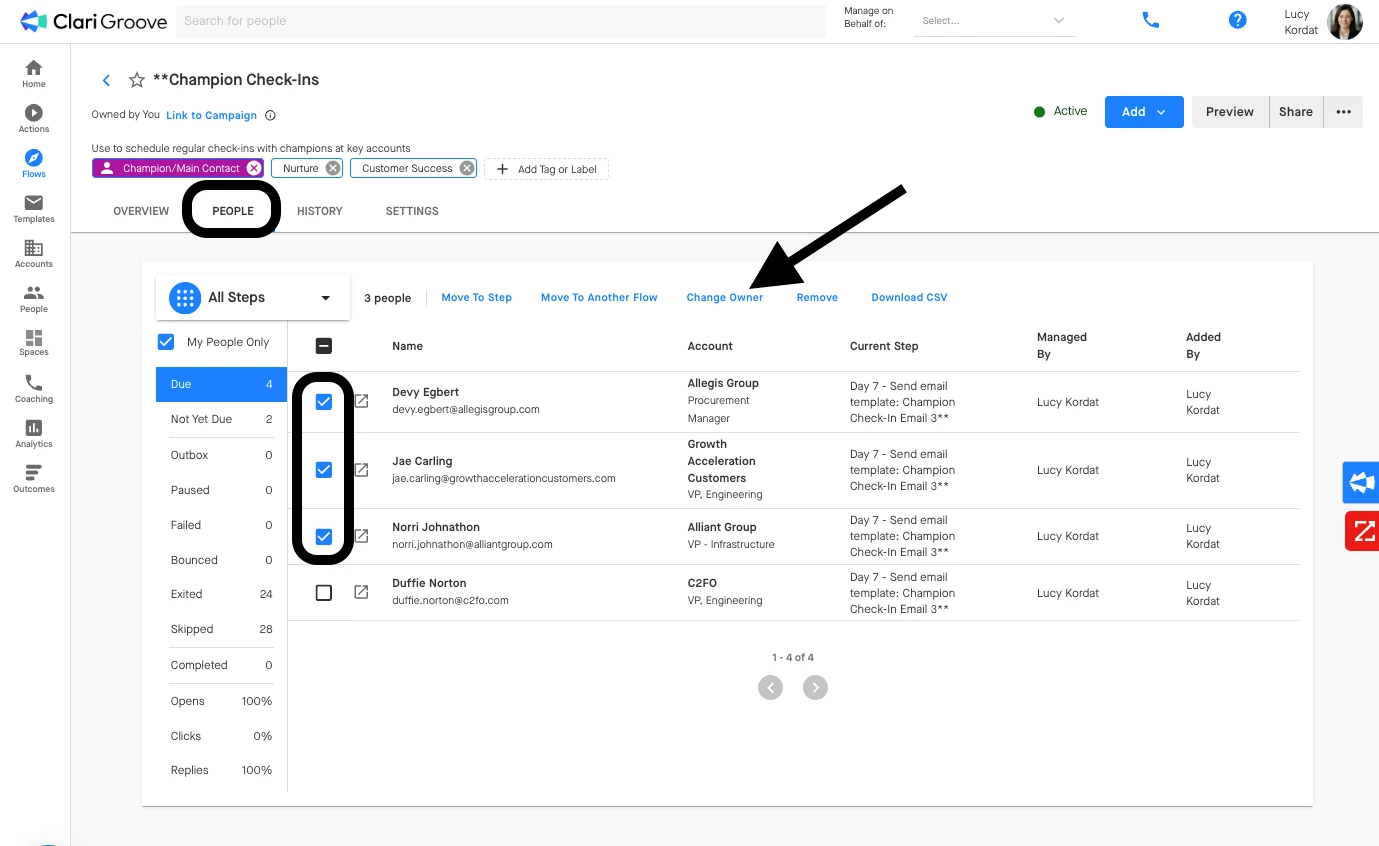This screenshot has height=846, width=1379.
Task: Select the Skipped filter
Action: click(x=221, y=629)
